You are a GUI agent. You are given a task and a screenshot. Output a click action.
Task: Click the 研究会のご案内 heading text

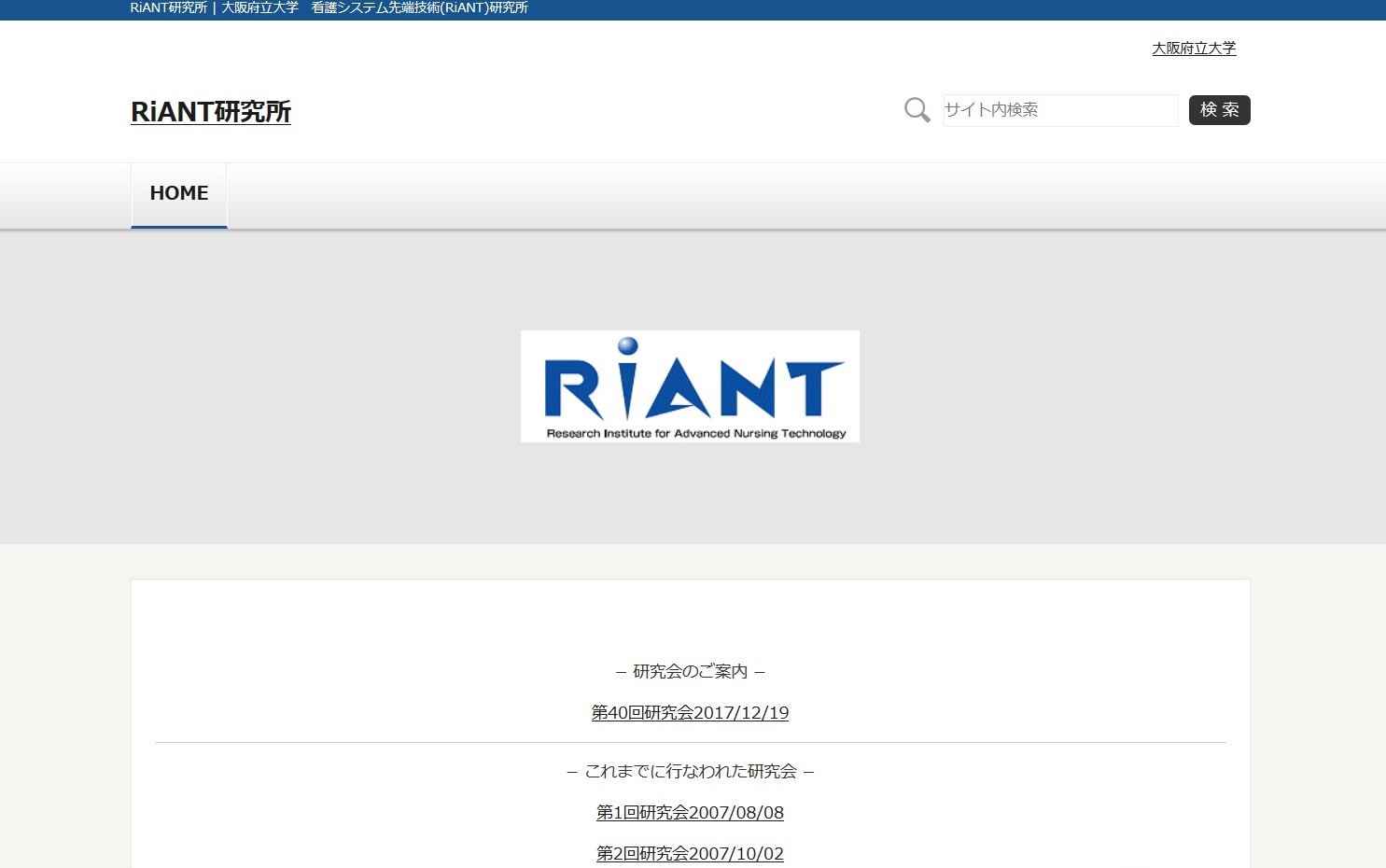pos(690,672)
